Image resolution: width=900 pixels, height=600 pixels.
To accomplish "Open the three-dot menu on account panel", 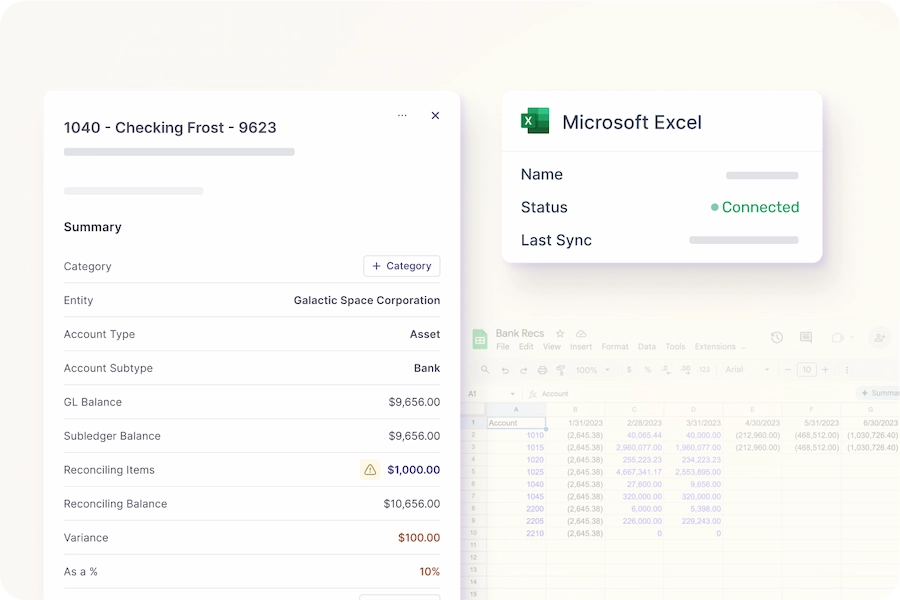I will pos(402,115).
